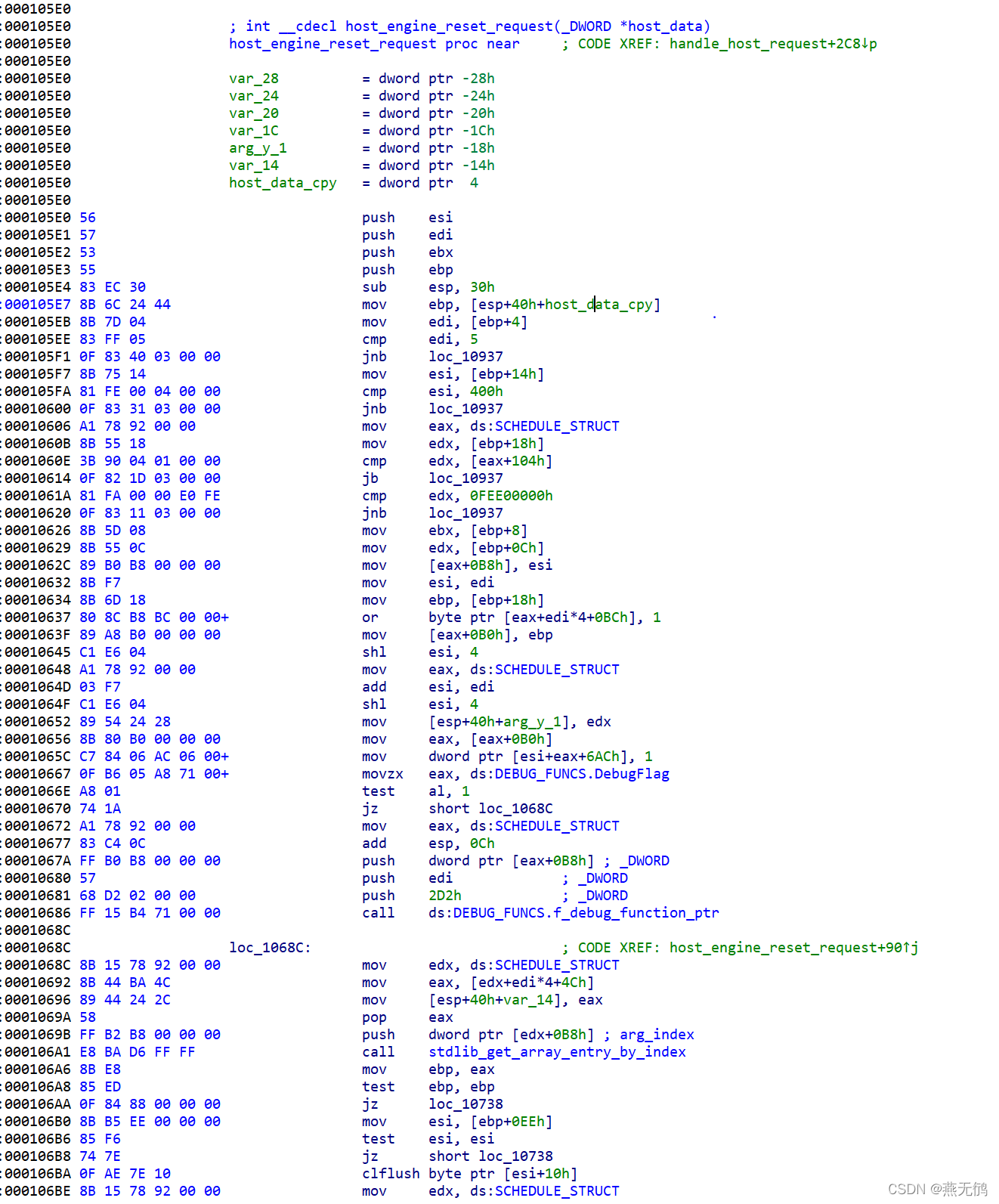Click the 'test al, 1' instruction
The height and width of the screenshot is (1204, 999).
point(416,791)
